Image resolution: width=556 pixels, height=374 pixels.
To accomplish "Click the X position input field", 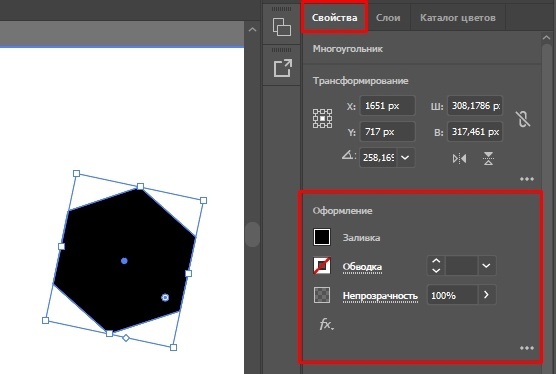I will point(387,106).
